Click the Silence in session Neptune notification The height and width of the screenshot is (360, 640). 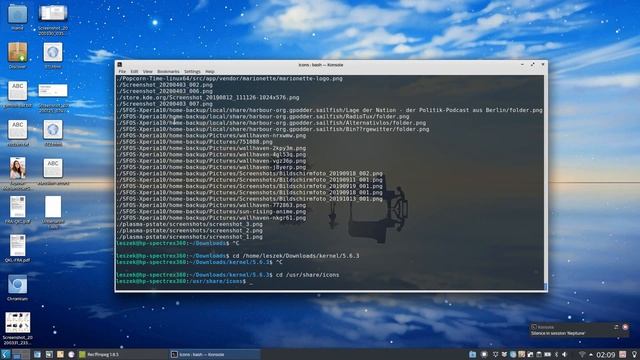tap(558, 333)
